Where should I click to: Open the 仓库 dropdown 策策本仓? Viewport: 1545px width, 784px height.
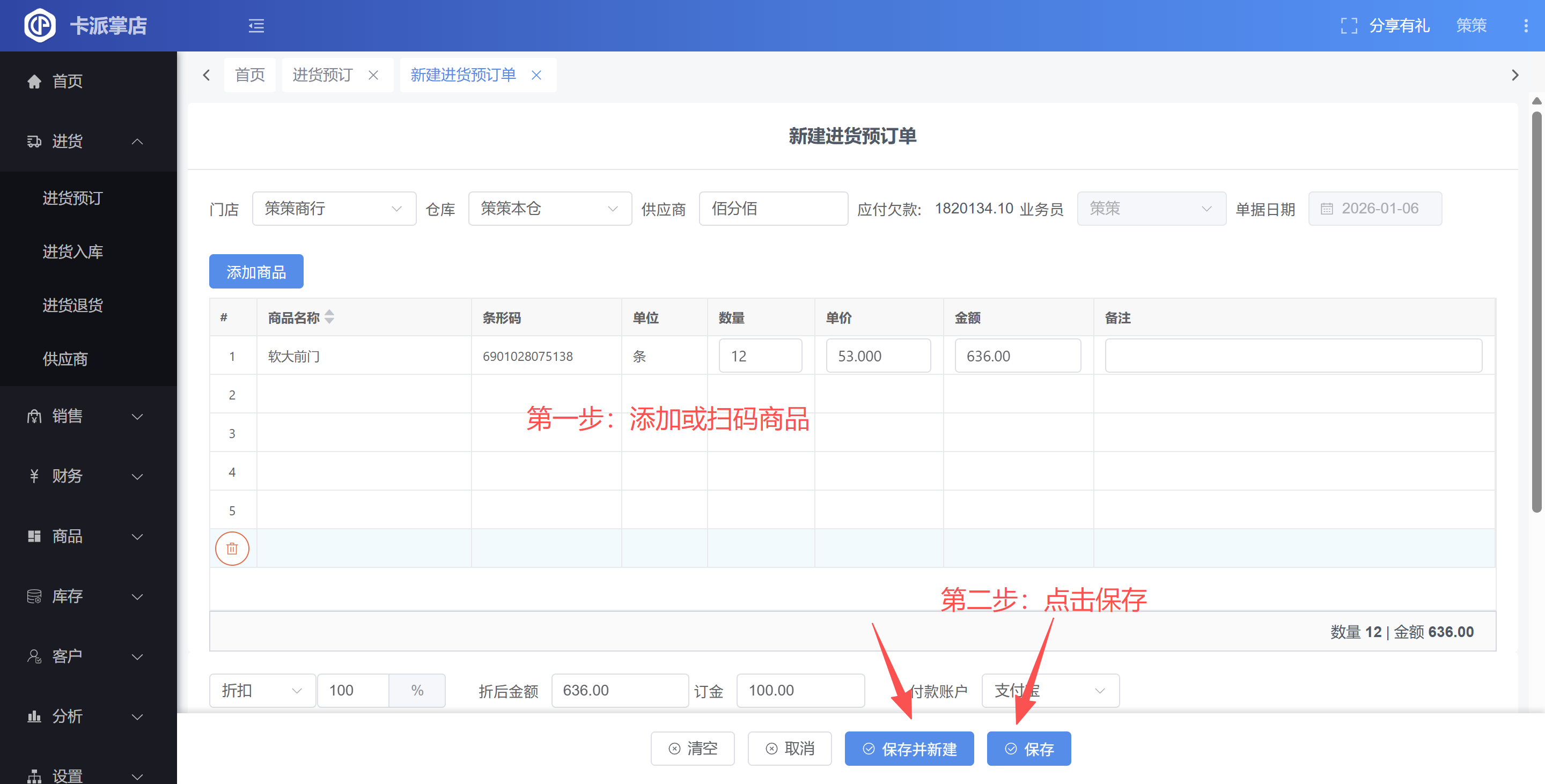click(x=549, y=209)
